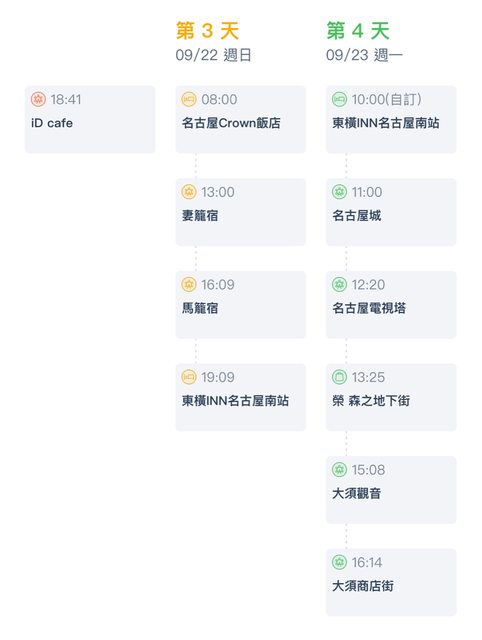Open the 名古屋電視塔 stop card
The height and width of the screenshot is (640, 482).
coord(391,305)
